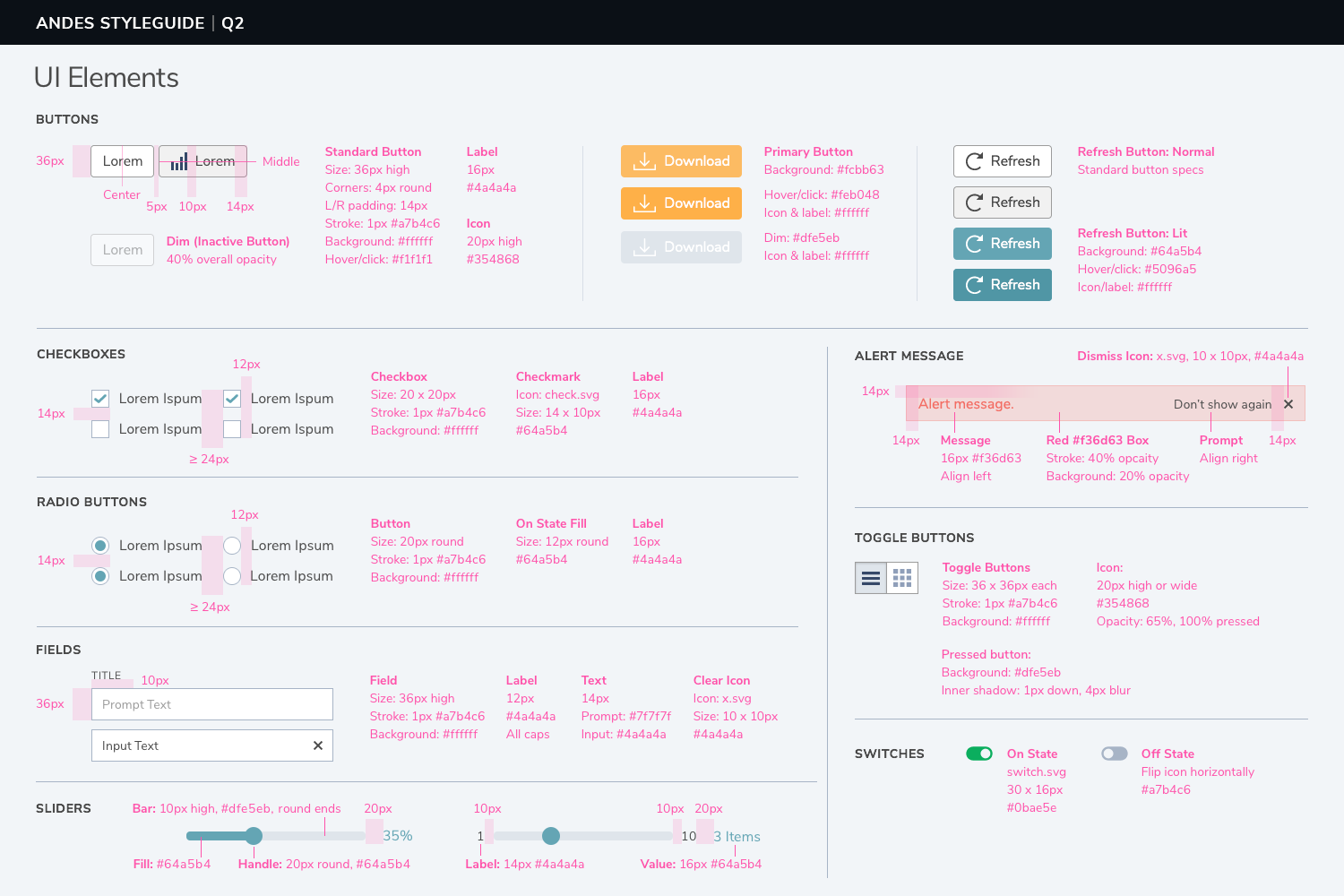This screenshot has height=896, width=1344.
Task: Click the 35% value label beside the slider
Action: tap(398, 836)
